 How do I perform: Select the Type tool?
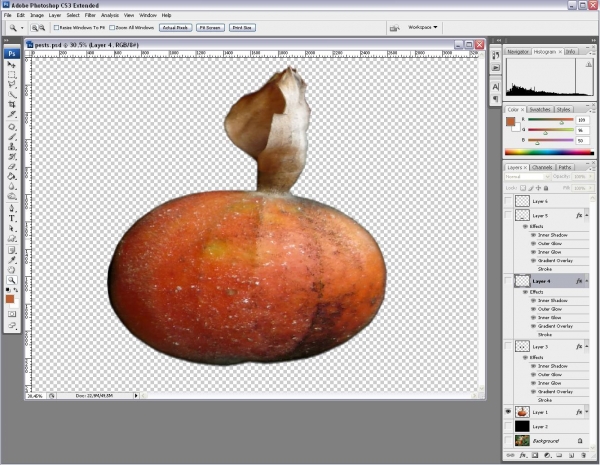pyautogui.click(x=12, y=219)
